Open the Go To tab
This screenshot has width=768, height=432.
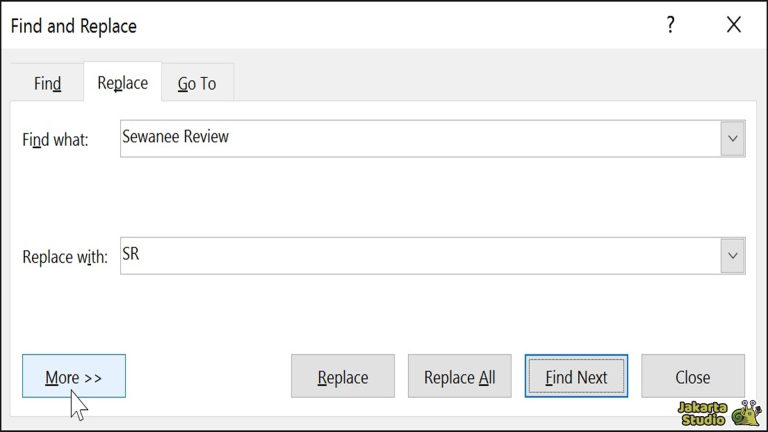(x=197, y=83)
